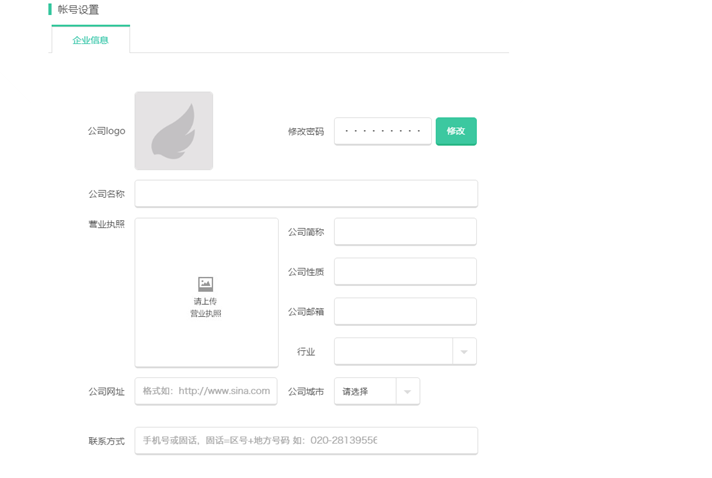Image resolution: width=712 pixels, height=478 pixels.
Task: Click the 联系方式 phone number field
Action: tap(306, 440)
